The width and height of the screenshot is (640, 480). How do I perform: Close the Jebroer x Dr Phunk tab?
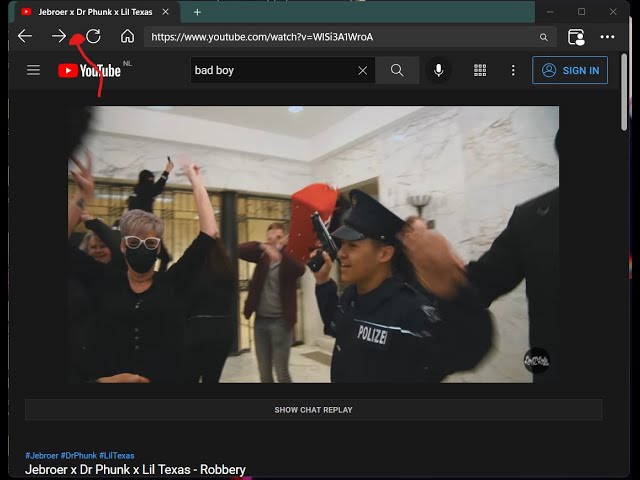point(165,12)
